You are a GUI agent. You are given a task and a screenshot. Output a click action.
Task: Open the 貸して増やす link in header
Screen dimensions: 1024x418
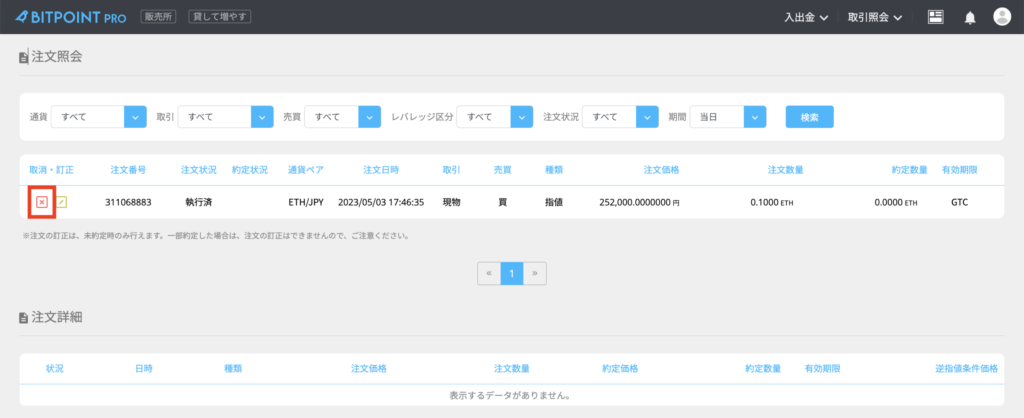pyautogui.click(x=220, y=17)
